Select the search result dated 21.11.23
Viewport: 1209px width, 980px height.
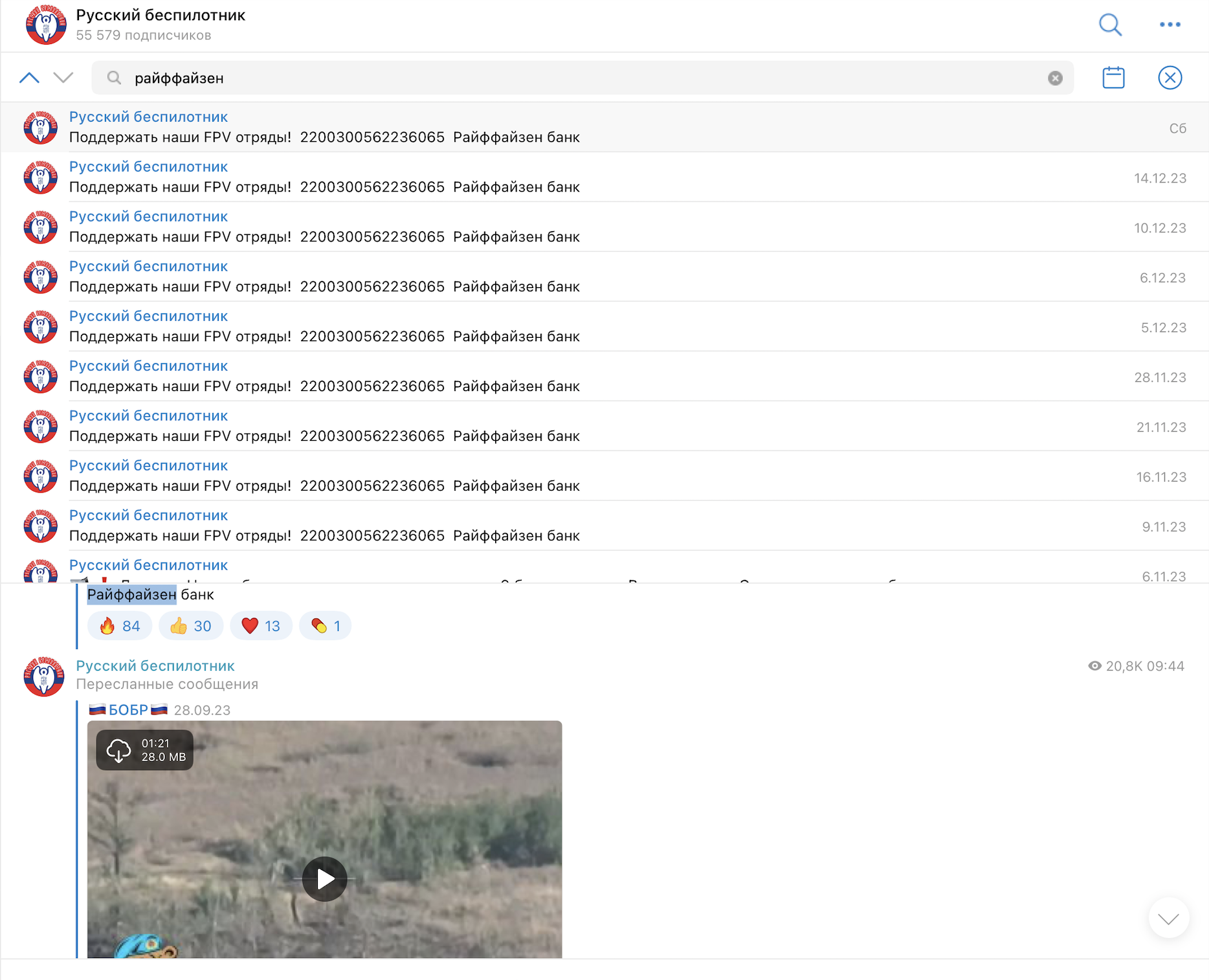click(x=604, y=426)
